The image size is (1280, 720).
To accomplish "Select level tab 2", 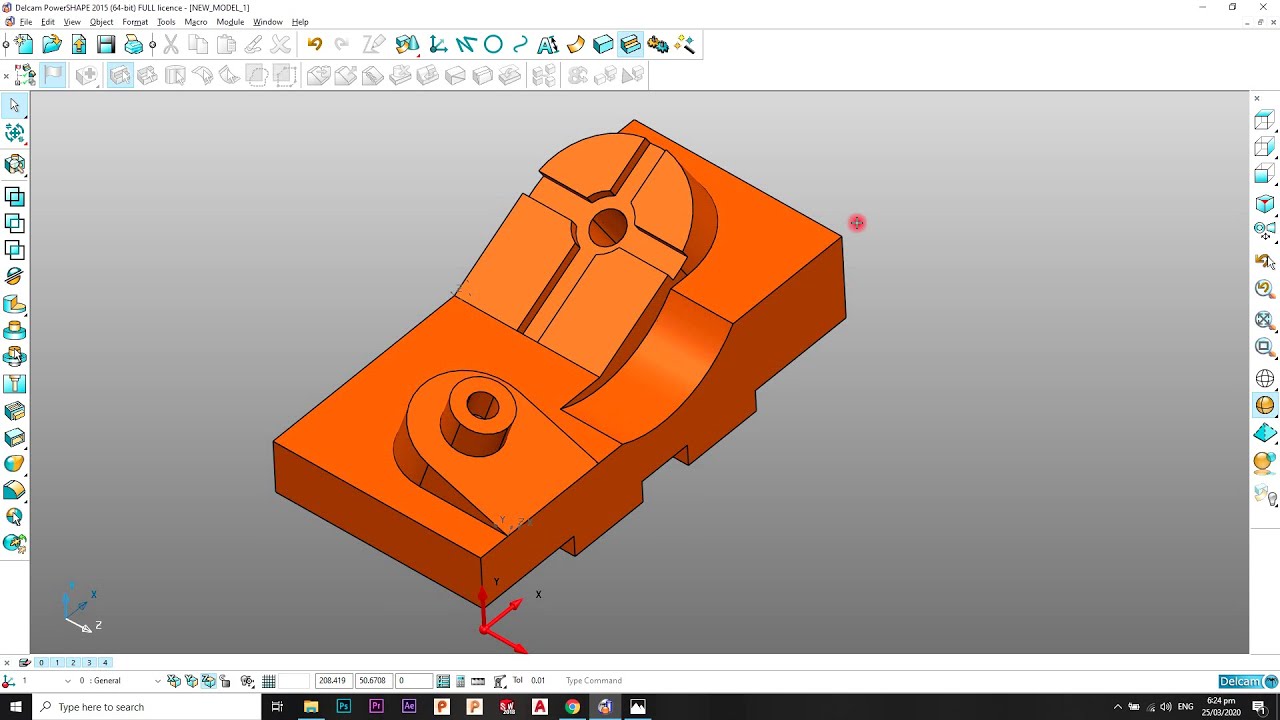I will [73, 663].
